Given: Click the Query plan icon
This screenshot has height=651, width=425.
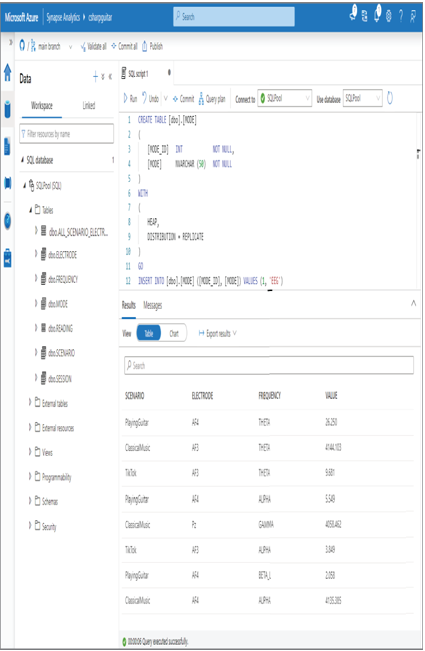Looking at the screenshot, I should click(x=201, y=99).
